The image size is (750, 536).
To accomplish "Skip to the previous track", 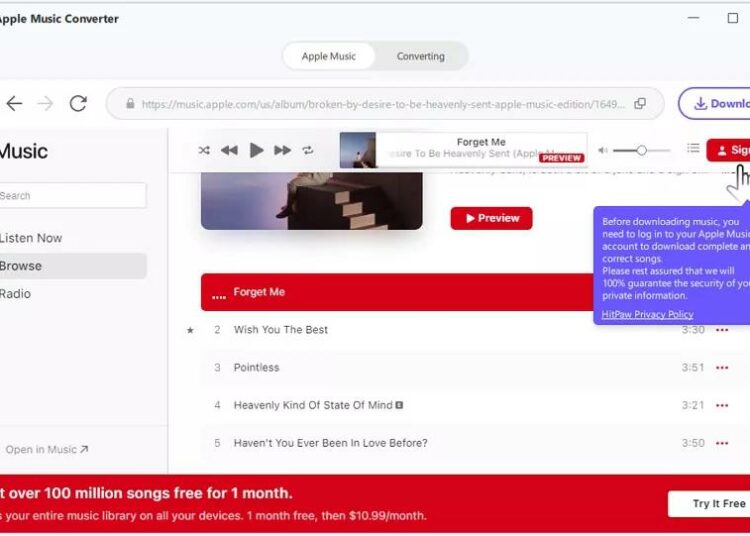I will 230,150.
